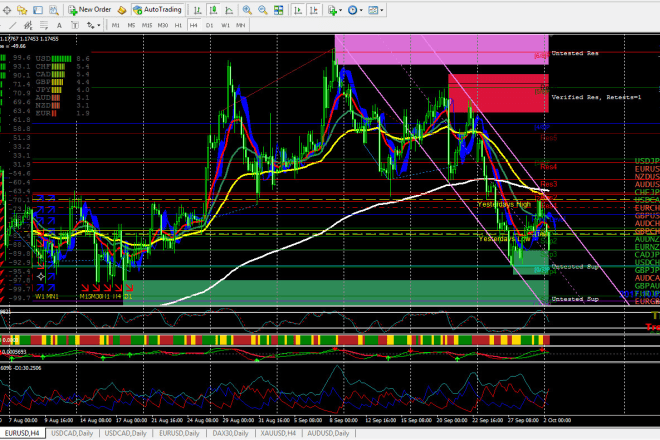Viewport: 660px width, 440px height.
Task: Click USD strength value 8.6
Action: point(83,59)
